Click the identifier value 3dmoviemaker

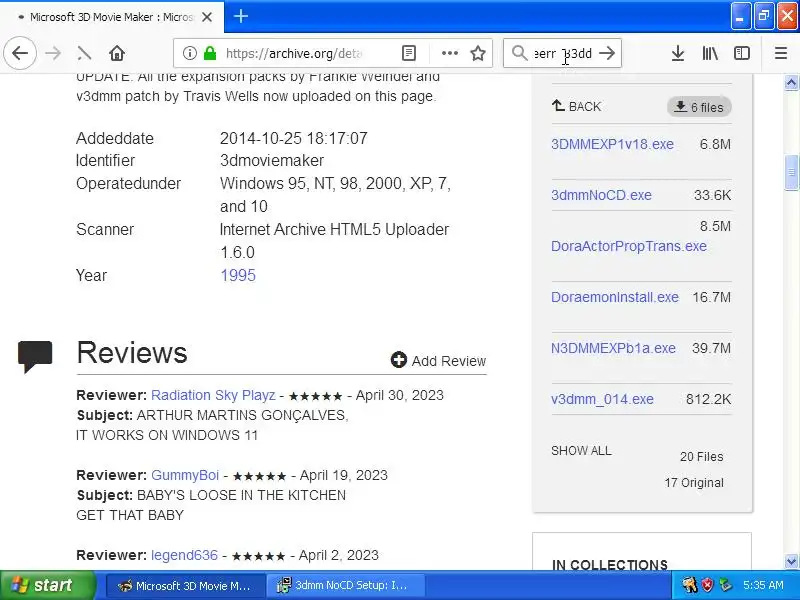271,161
